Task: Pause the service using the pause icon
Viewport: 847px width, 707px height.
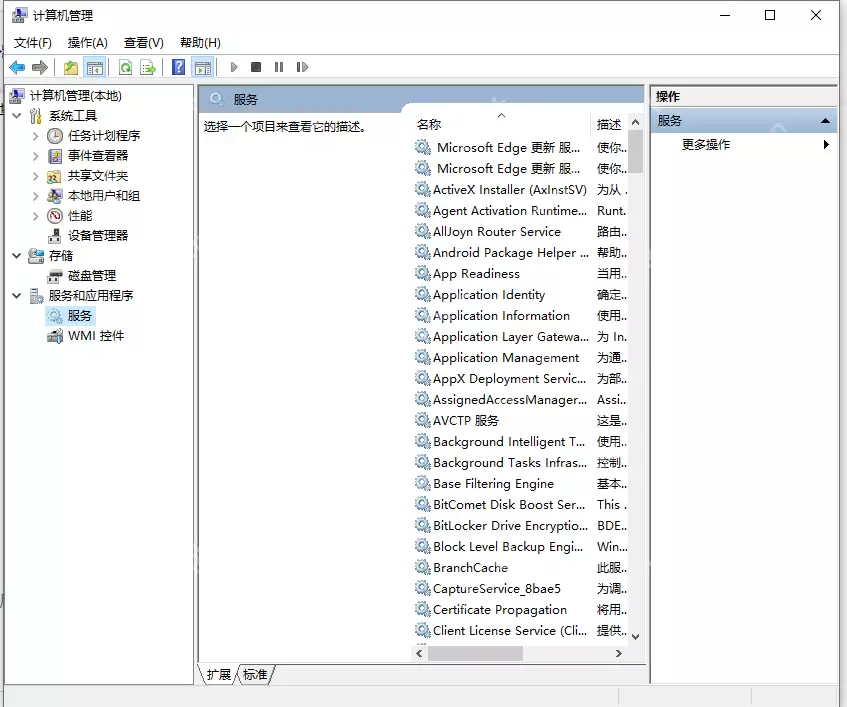Action: (x=280, y=67)
